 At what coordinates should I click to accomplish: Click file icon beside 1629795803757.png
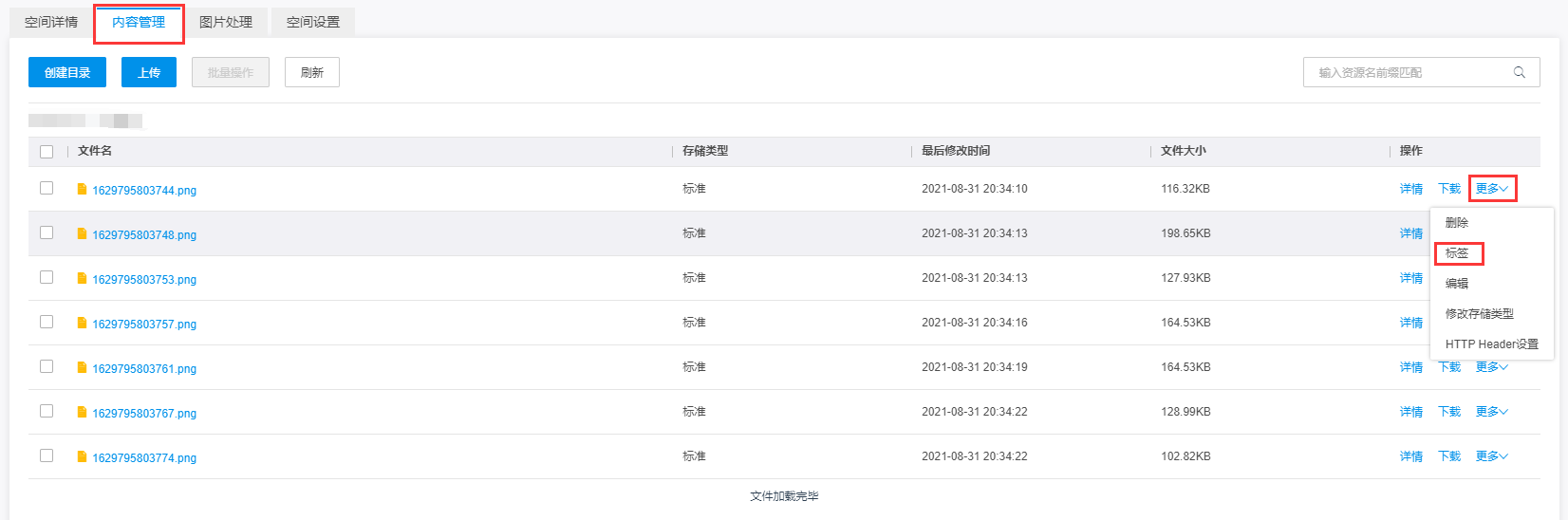[x=83, y=324]
